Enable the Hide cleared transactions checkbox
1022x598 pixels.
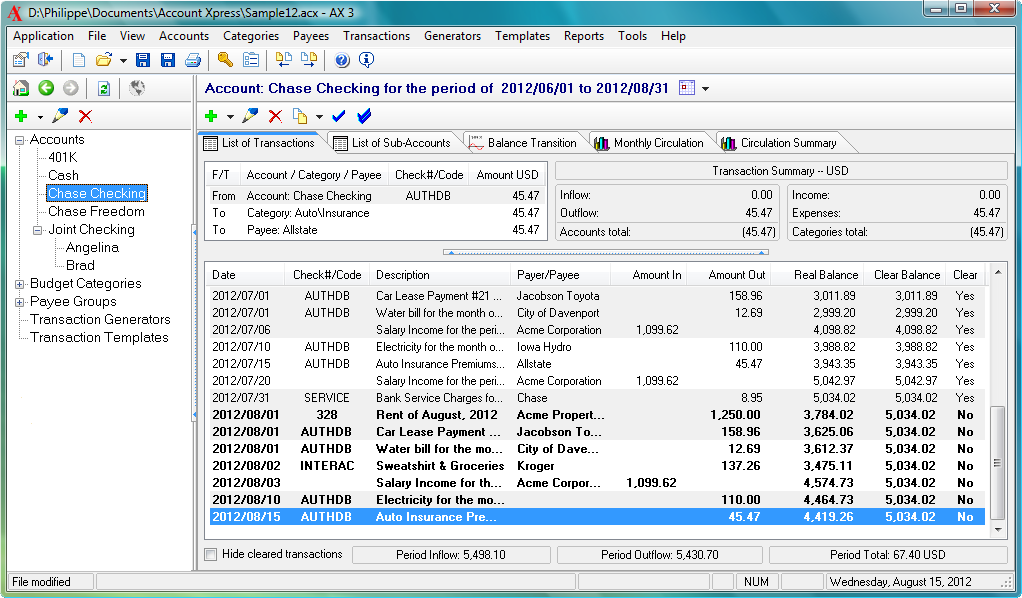[211, 554]
